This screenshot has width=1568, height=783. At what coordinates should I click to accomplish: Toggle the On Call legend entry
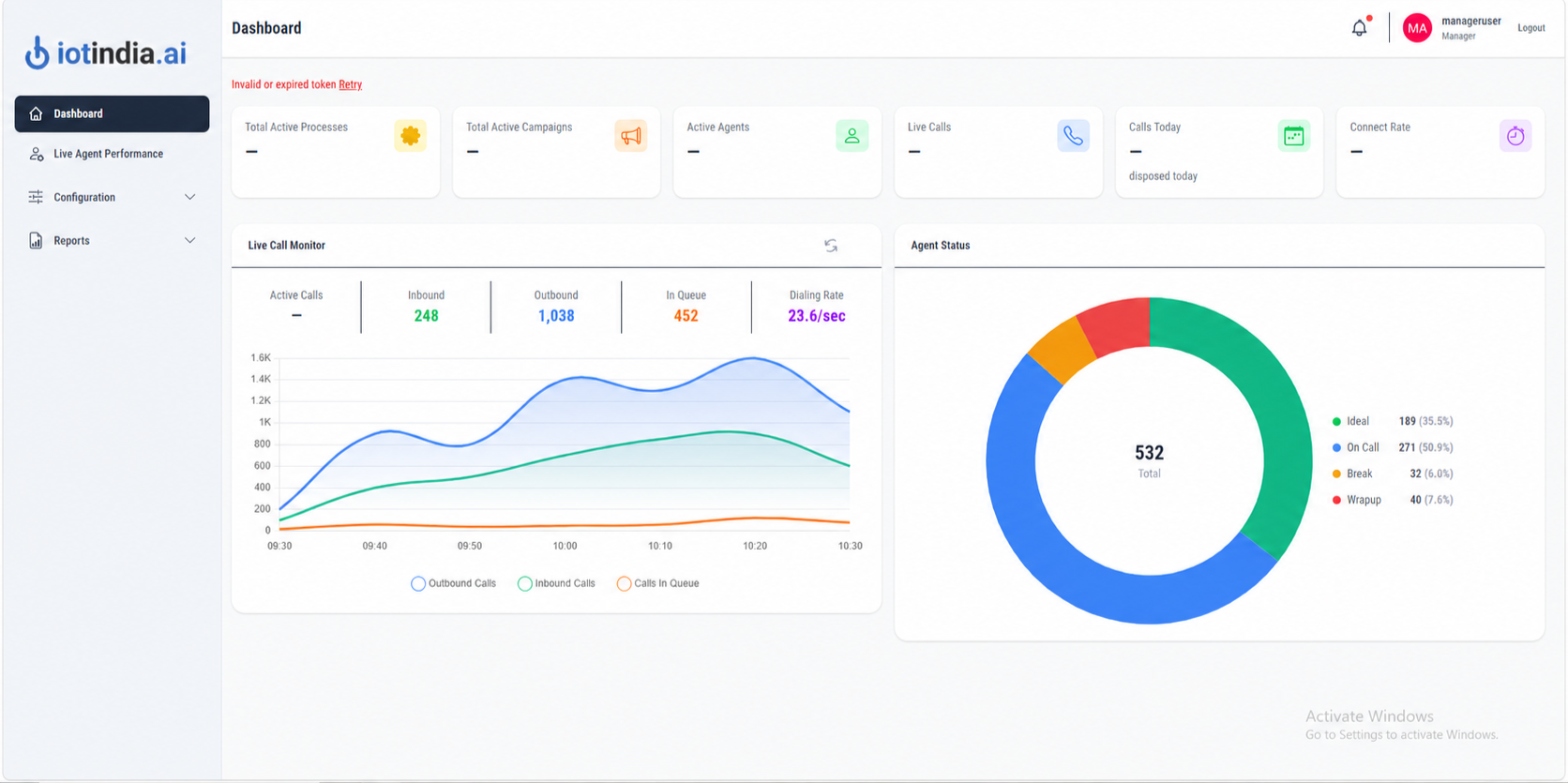point(1393,447)
